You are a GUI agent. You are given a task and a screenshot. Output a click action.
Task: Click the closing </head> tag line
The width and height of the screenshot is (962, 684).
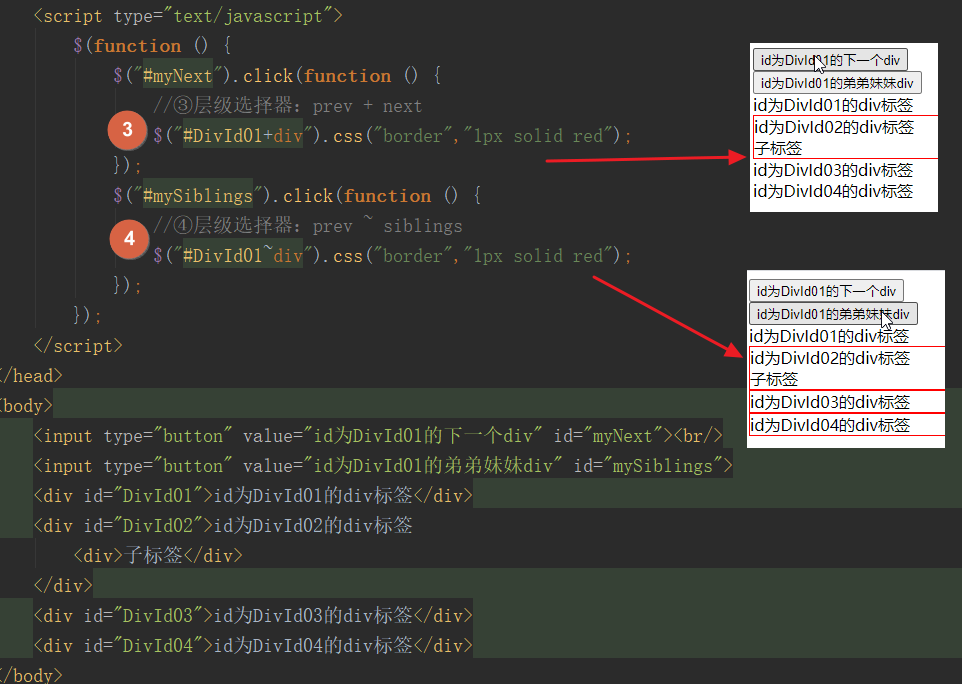click(31, 376)
